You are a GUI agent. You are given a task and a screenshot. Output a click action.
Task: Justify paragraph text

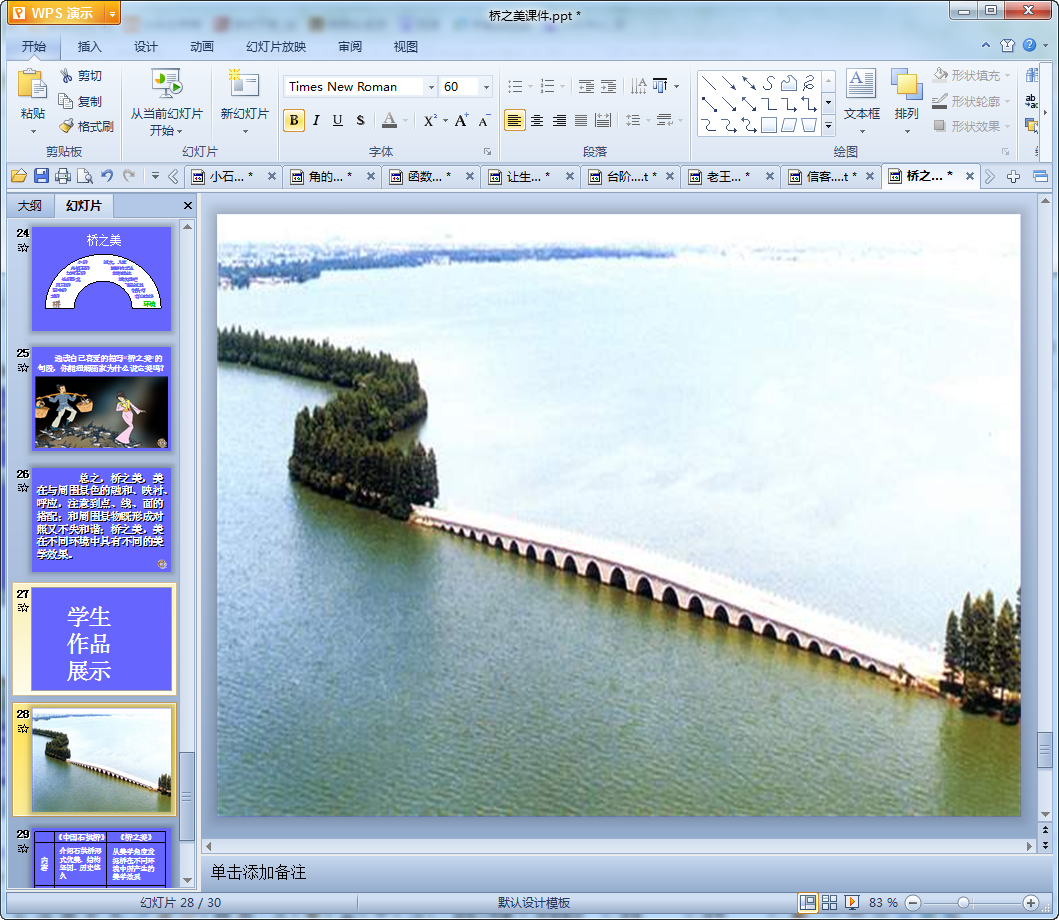[581, 120]
